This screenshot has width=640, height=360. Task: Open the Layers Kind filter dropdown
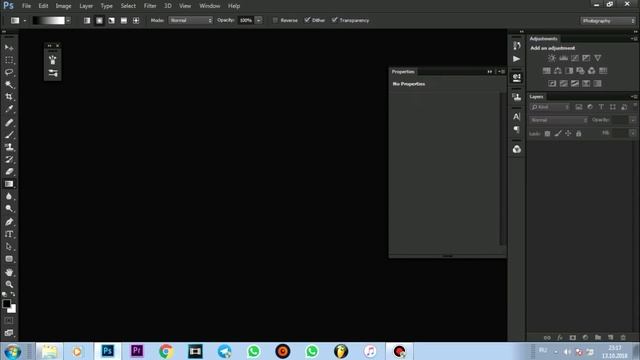click(550, 107)
